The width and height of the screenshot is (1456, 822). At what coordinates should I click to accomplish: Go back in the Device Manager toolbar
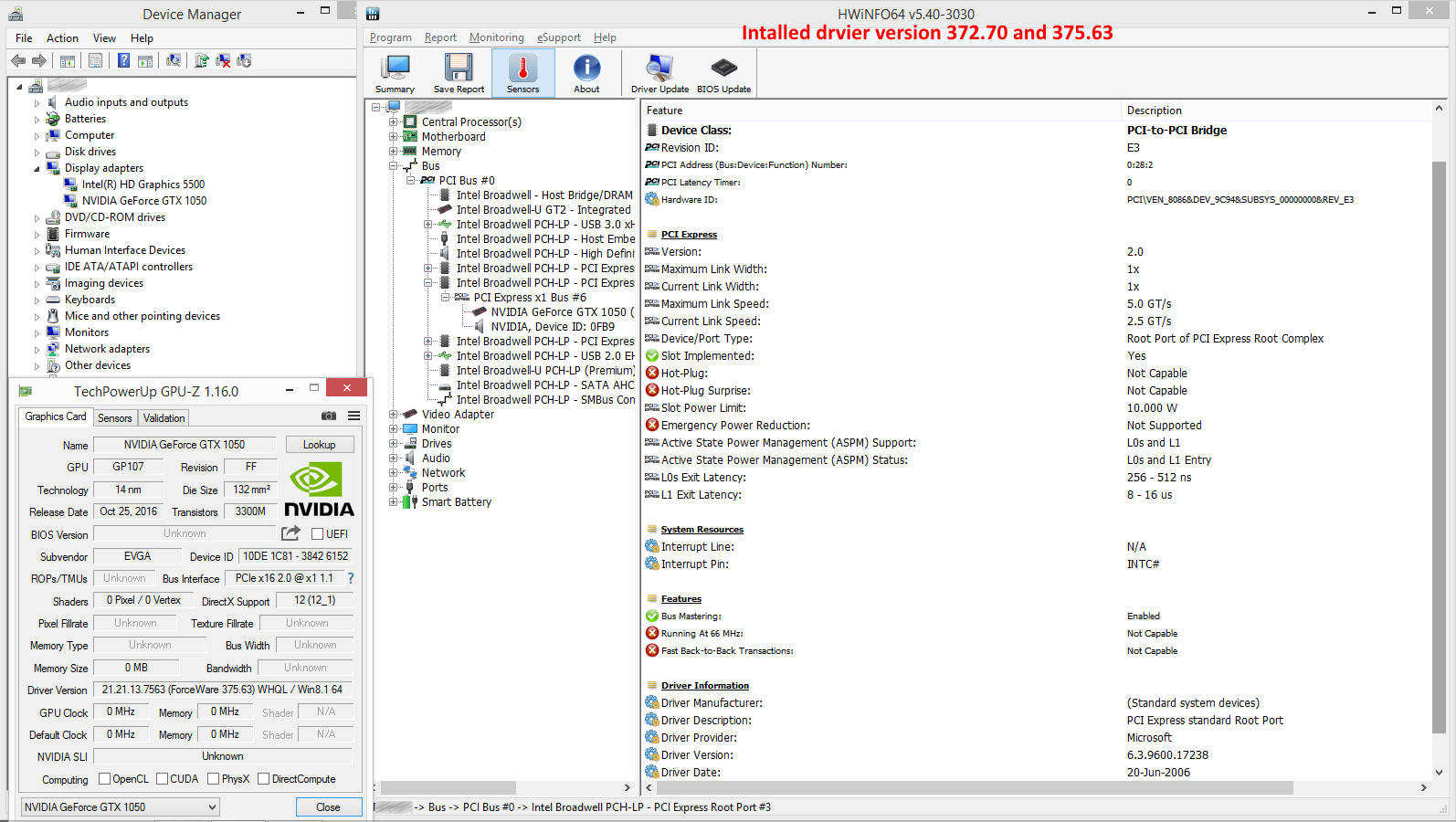click(x=18, y=60)
